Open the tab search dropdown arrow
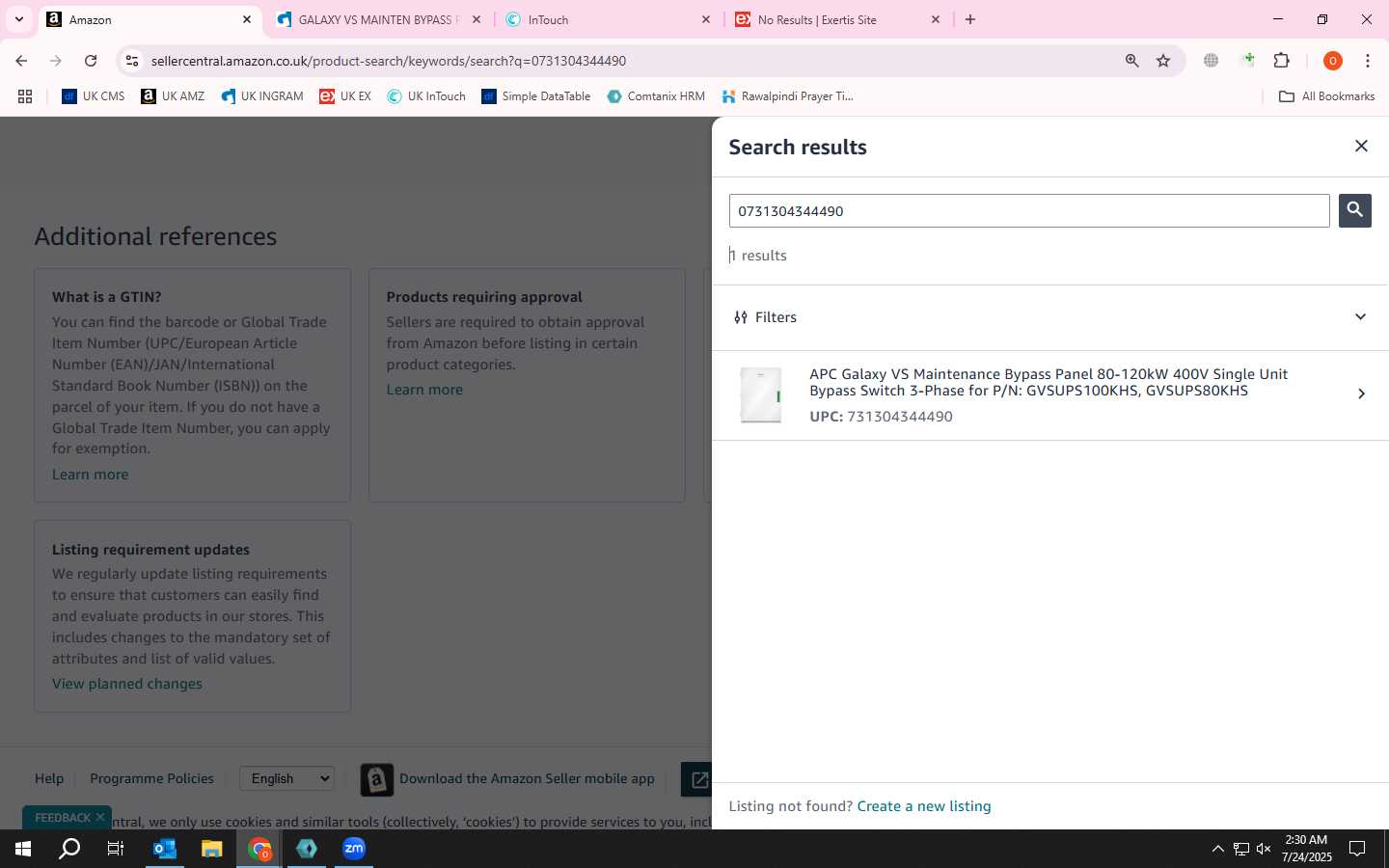Screen dimensions: 1389x868 18,19
